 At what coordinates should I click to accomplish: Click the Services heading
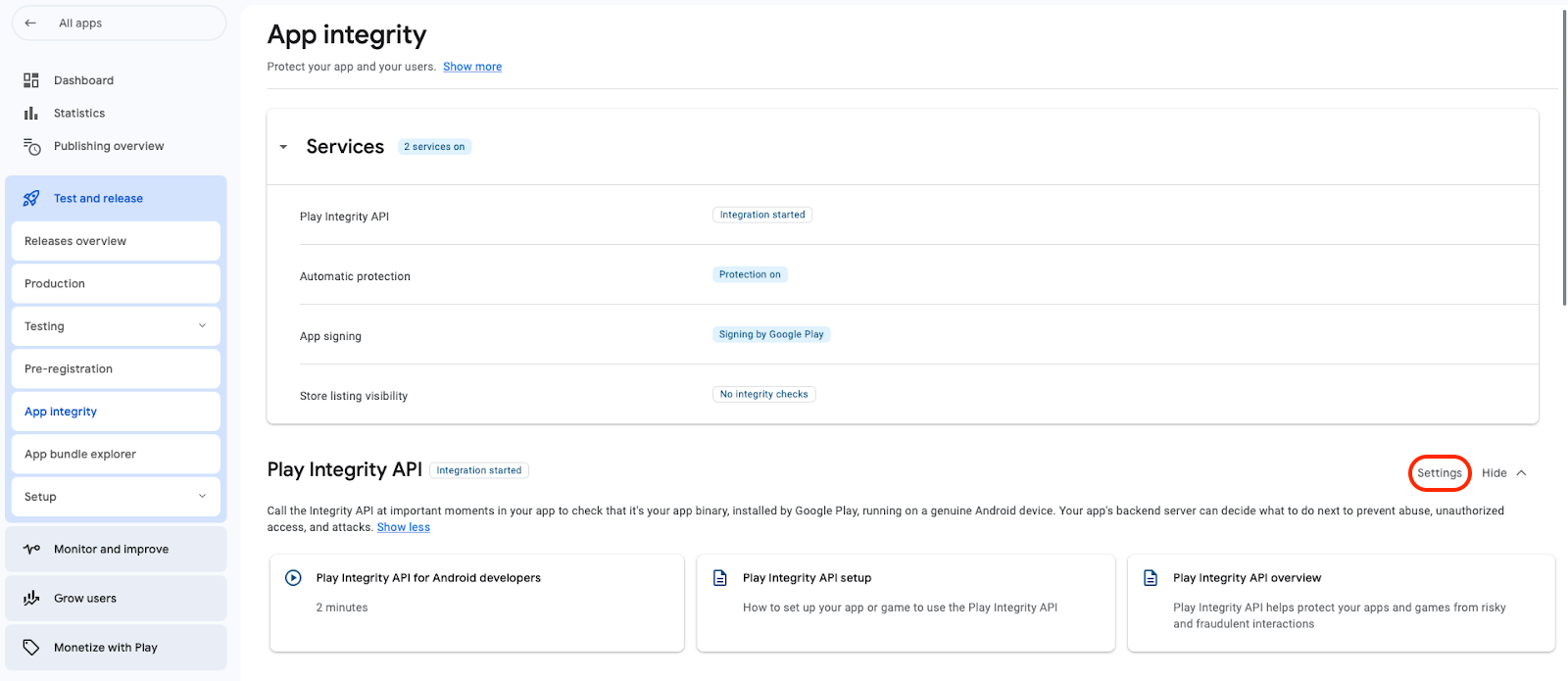point(345,147)
